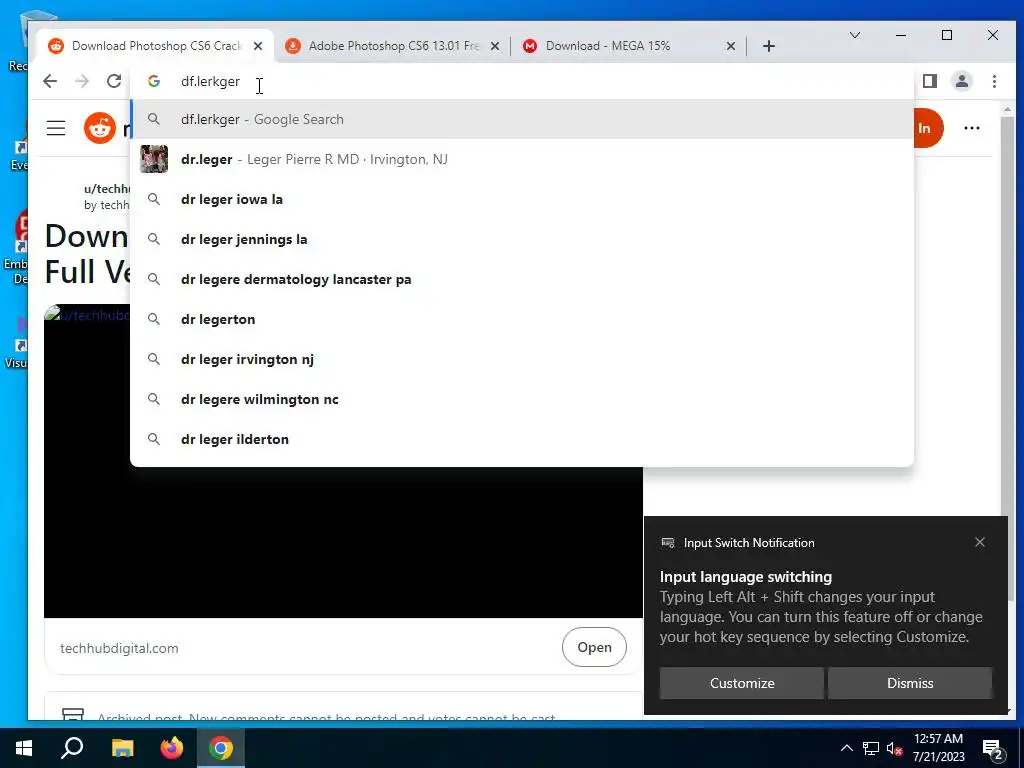Choose suggestion dr legere wilmington nc
This screenshot has width=1024, height=768.
point(522,399)
